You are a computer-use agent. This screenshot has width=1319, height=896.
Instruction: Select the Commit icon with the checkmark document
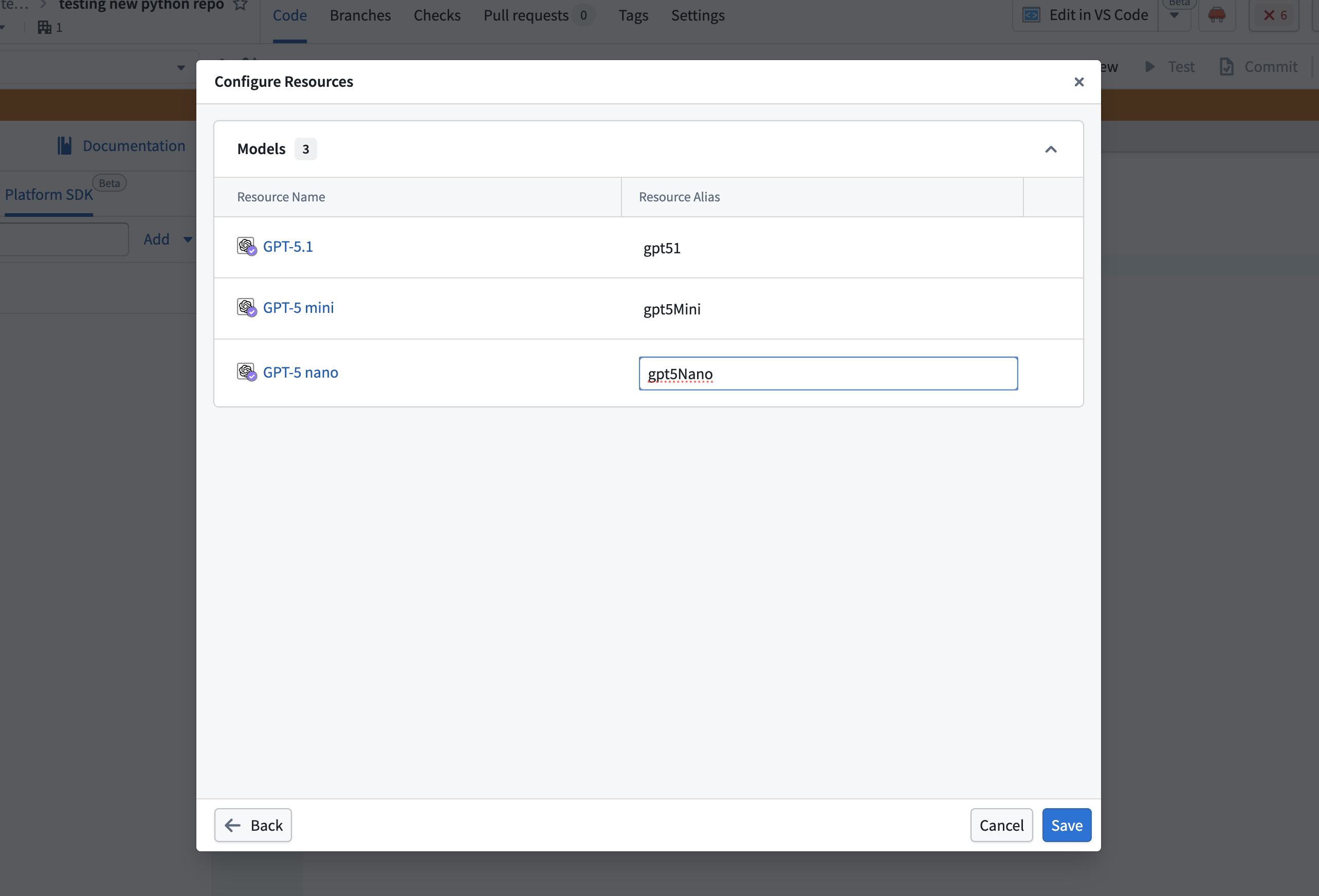pyautogui.click(x=1227, y=66)
